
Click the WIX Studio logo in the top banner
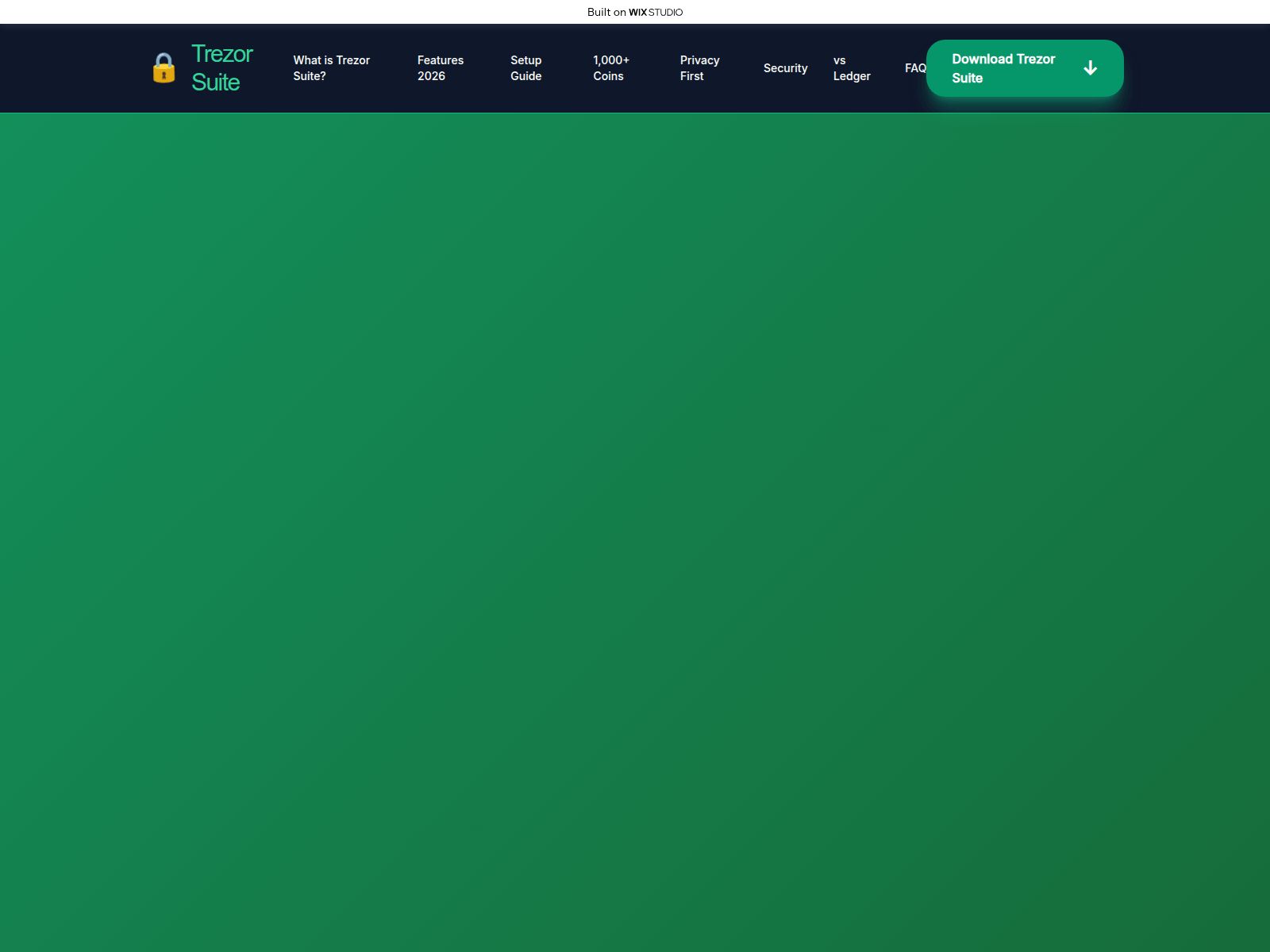coord(655,12)
